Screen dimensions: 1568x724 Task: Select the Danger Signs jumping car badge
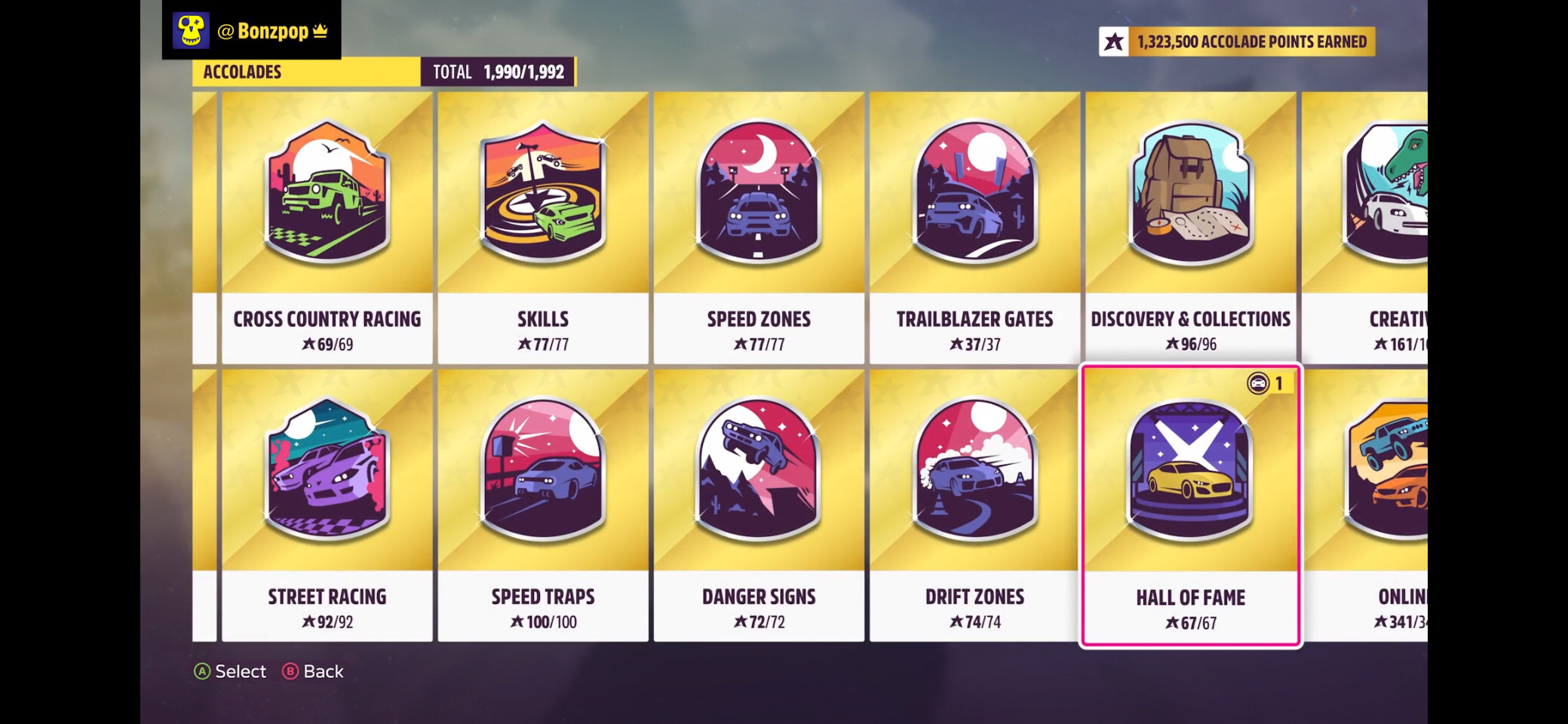759,469
